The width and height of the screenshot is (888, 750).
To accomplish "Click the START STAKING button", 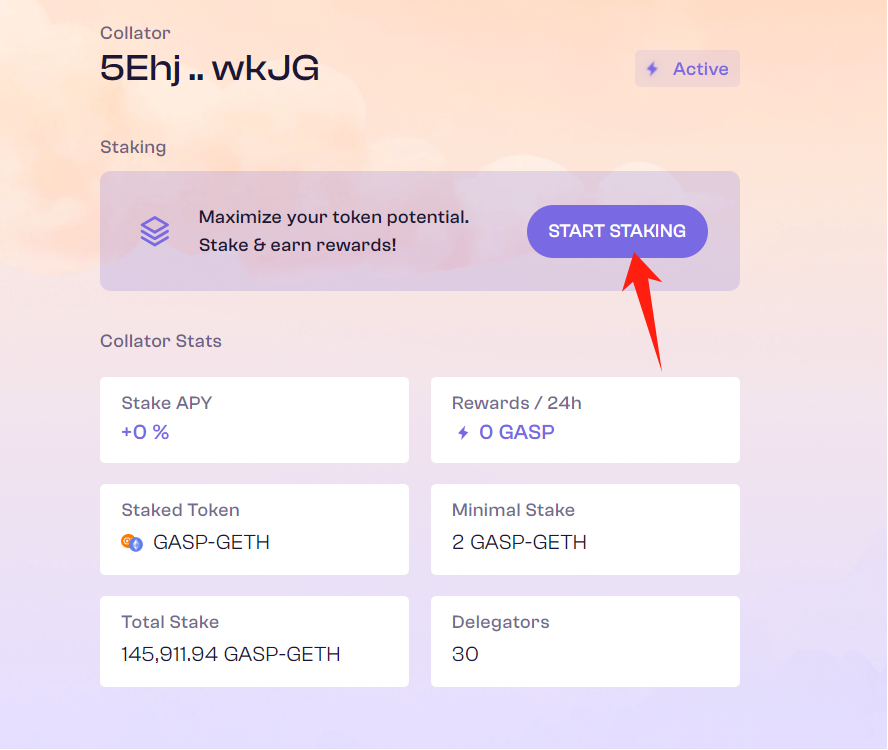I will point(617,231).
